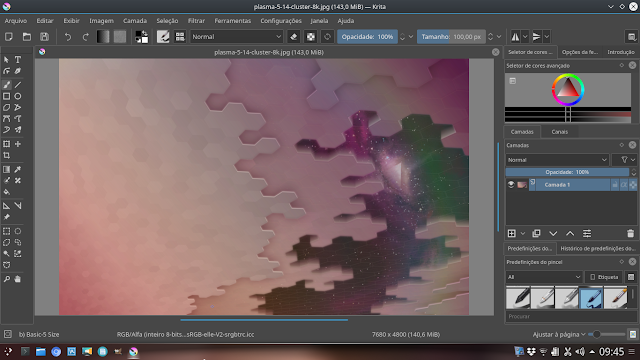Select the Line tool
Image resolution: width=640 pixels, height=360 pixels.
(18, 85)
